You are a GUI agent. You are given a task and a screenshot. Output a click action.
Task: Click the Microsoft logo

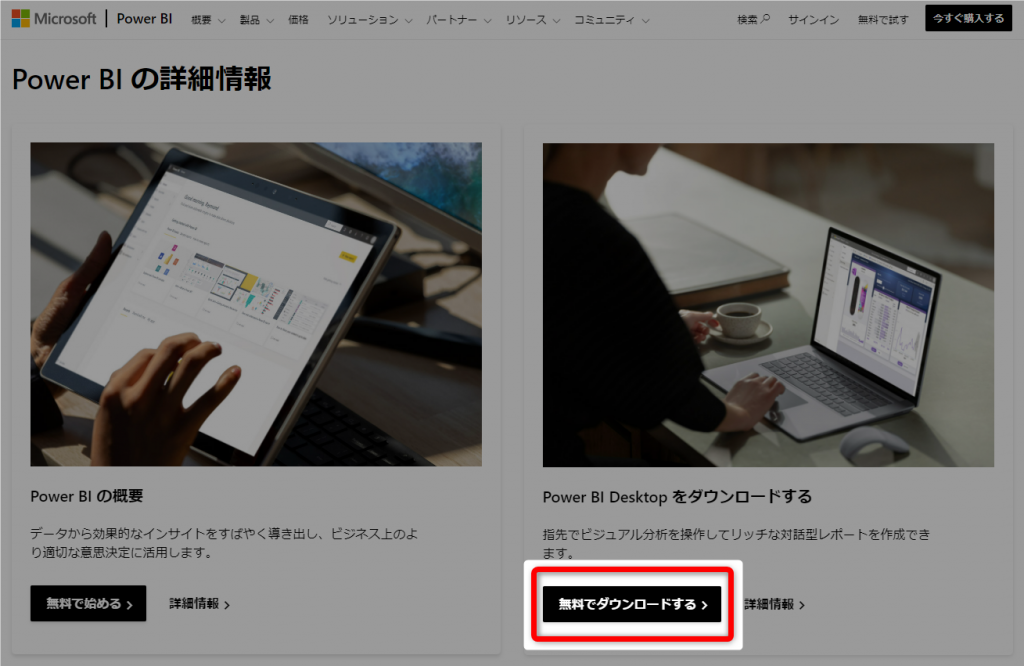click(x=54, y=19)
